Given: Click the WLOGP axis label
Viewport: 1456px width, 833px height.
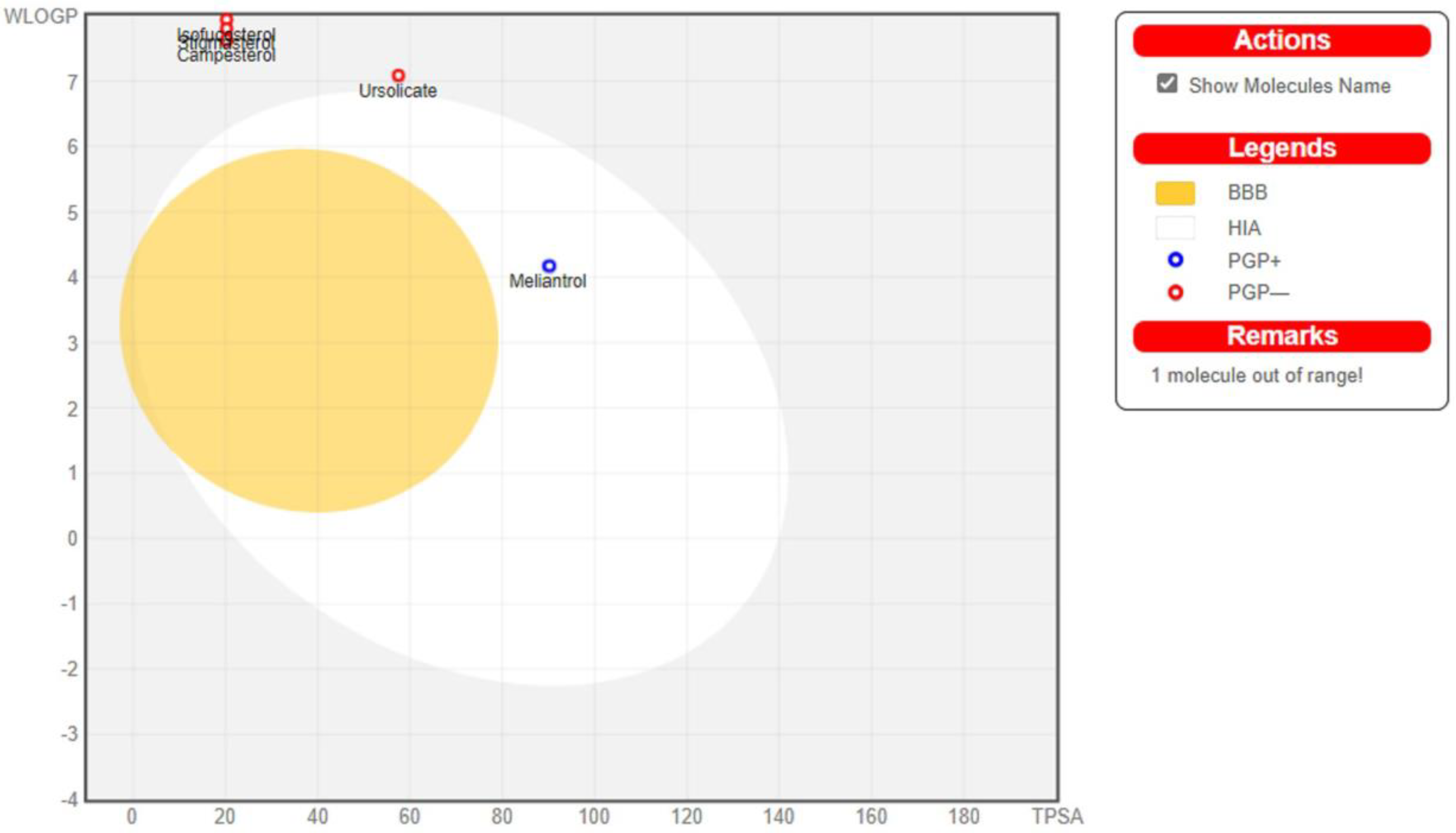Looking at the screenshot, I should pyautogui.click(x=40, y=17).
